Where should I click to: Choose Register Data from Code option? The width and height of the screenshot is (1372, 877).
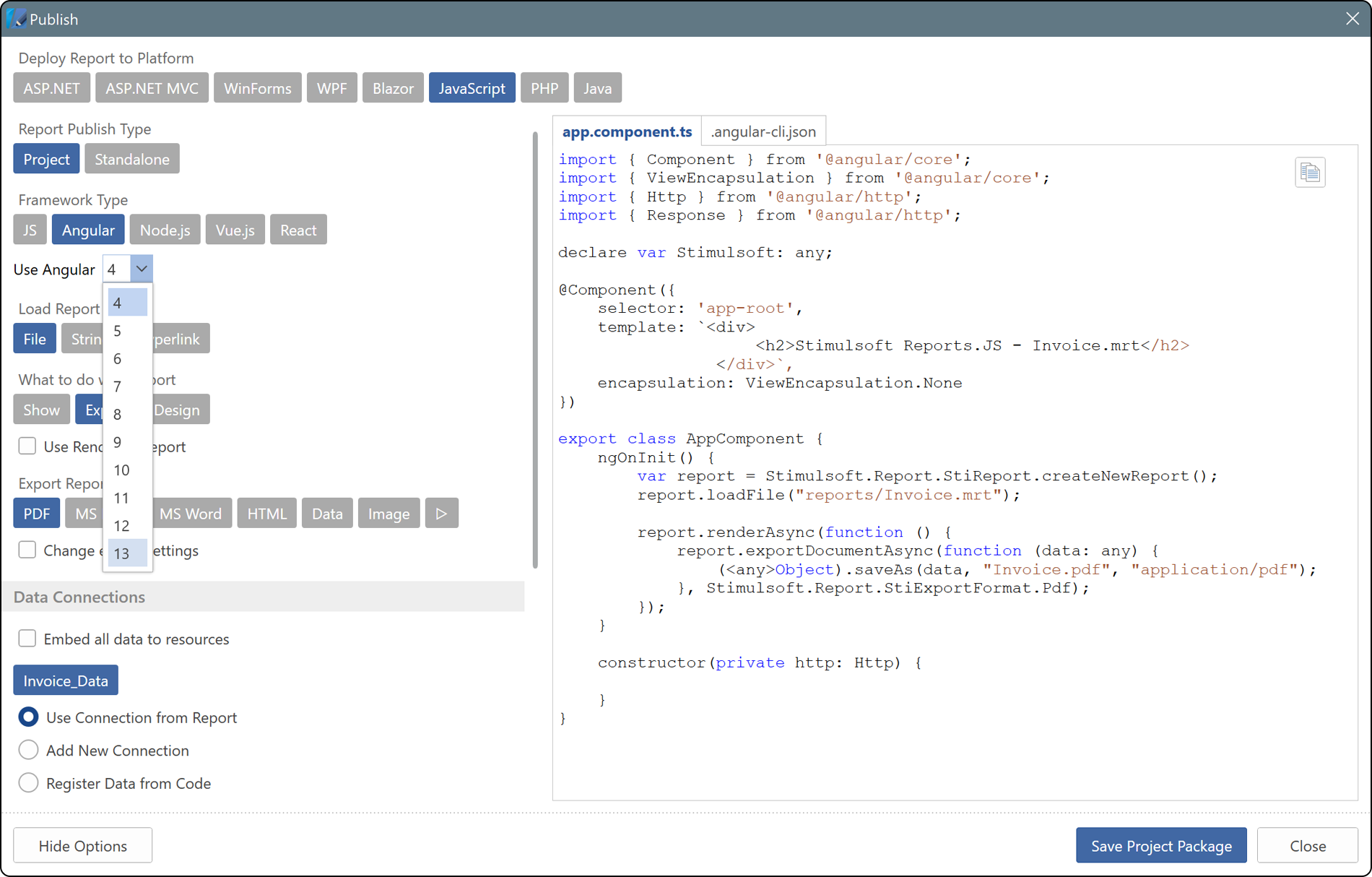(x=29, y=783)
